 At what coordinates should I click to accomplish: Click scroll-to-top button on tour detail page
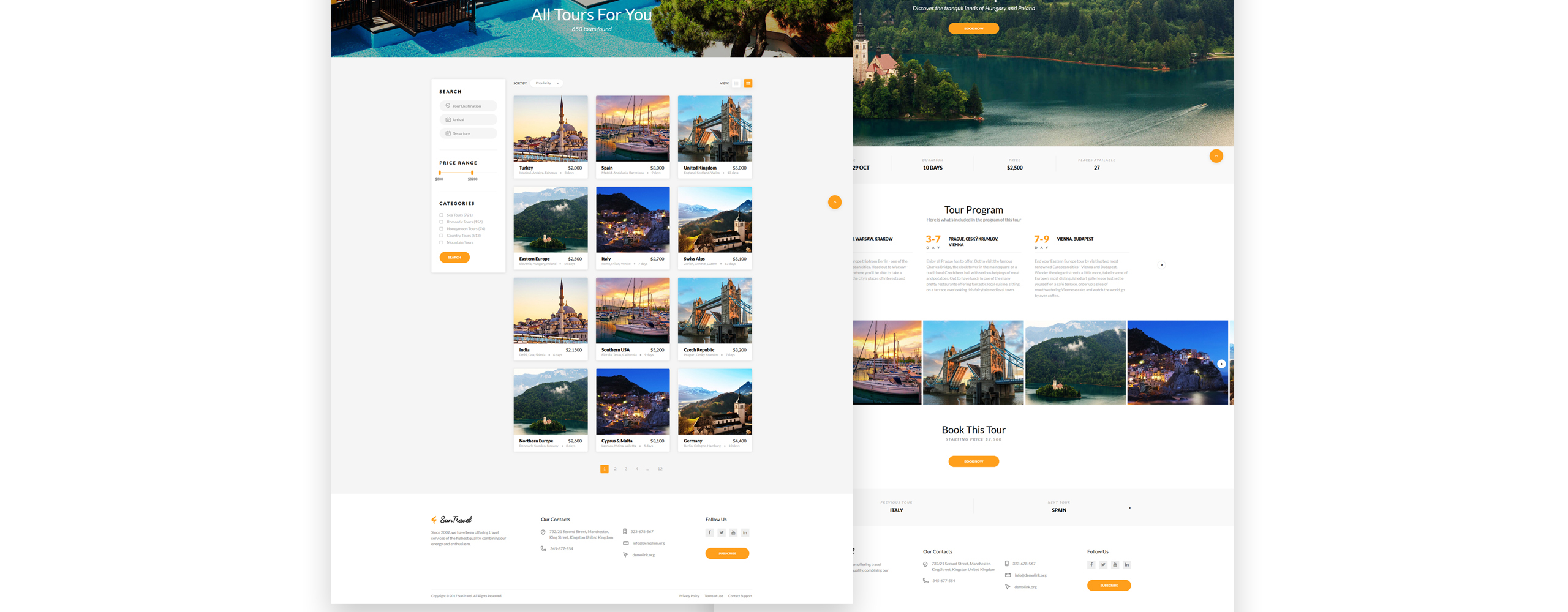click(1216, 156)
